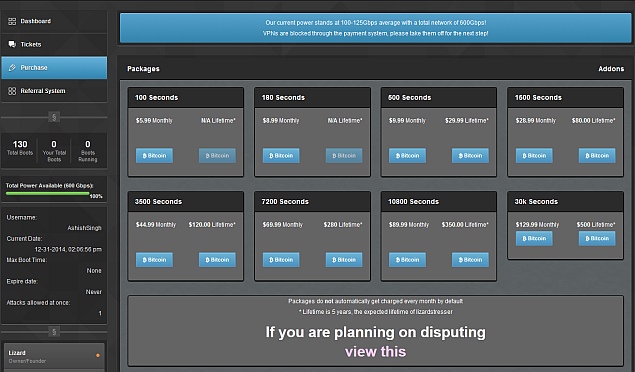
Task: Click the Max Boot Time 'None' value
Action: pyautogui.click(x=94, y=270)
